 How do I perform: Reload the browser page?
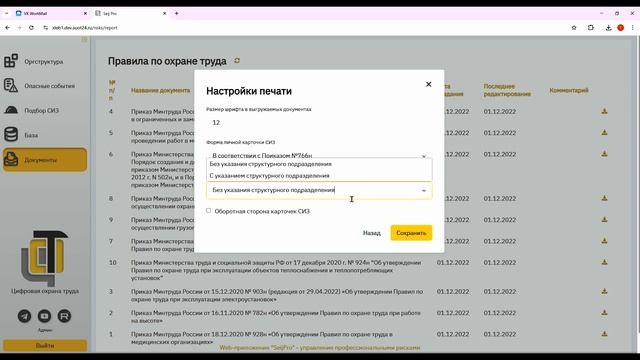click(31, 28)
